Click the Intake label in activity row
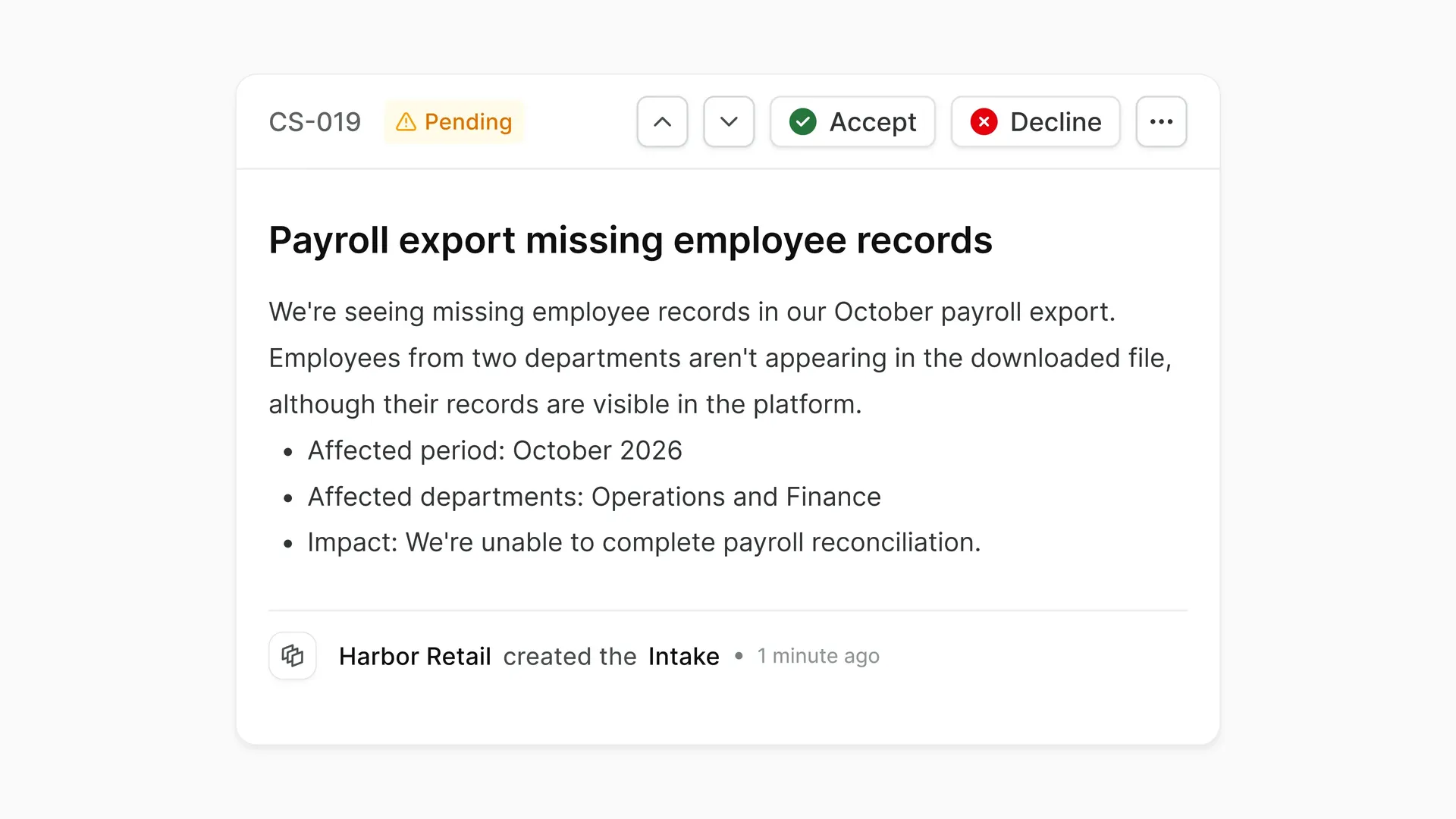The image size is (1456, 819). coord(683,656)
